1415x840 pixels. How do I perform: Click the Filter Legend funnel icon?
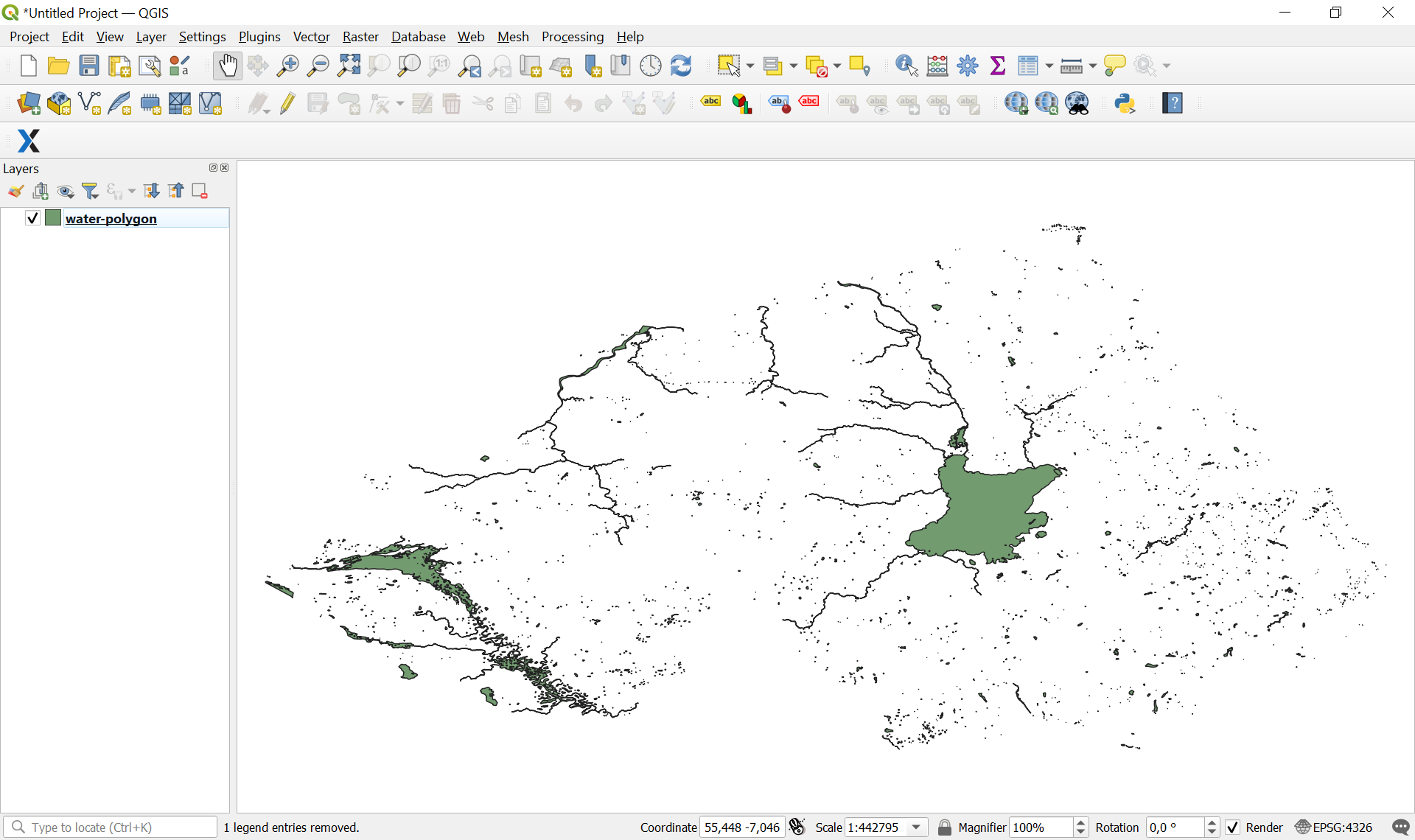pyautogui.click(x=91, y=192)
